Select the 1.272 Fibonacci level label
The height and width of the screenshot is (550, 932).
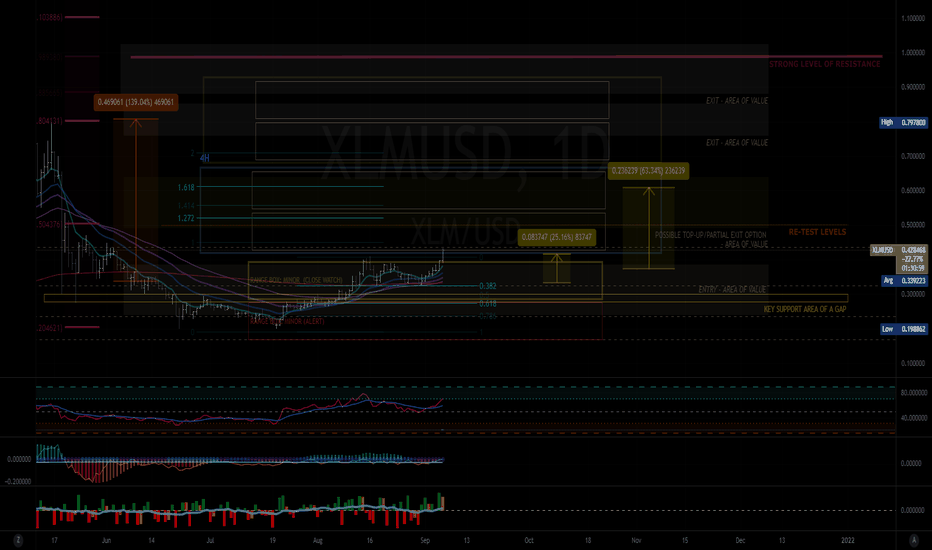186,218
